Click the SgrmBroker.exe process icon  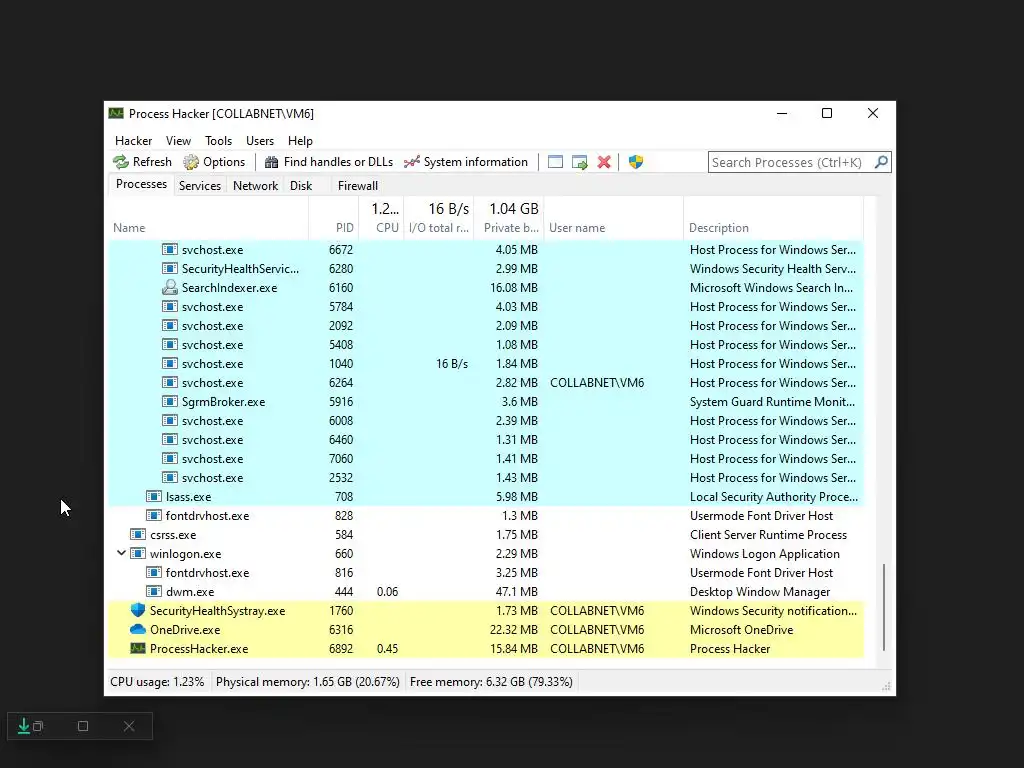coord(170,402)
